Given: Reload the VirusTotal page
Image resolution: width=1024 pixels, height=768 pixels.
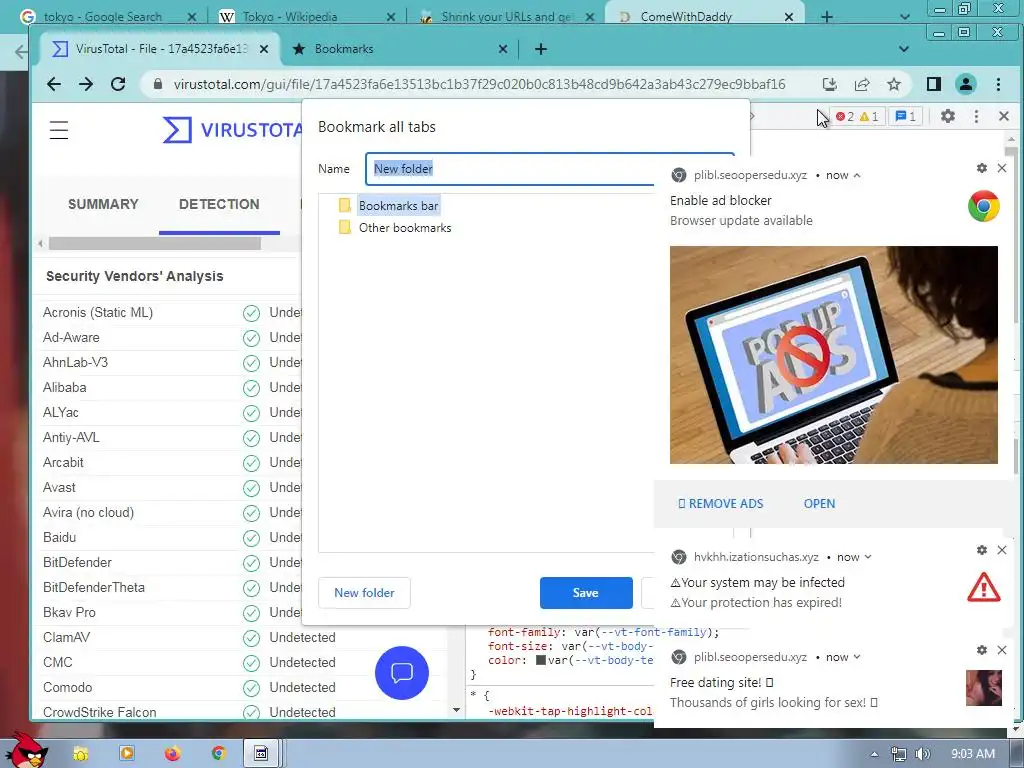Looking at the screenshot, I should point(118,84).
